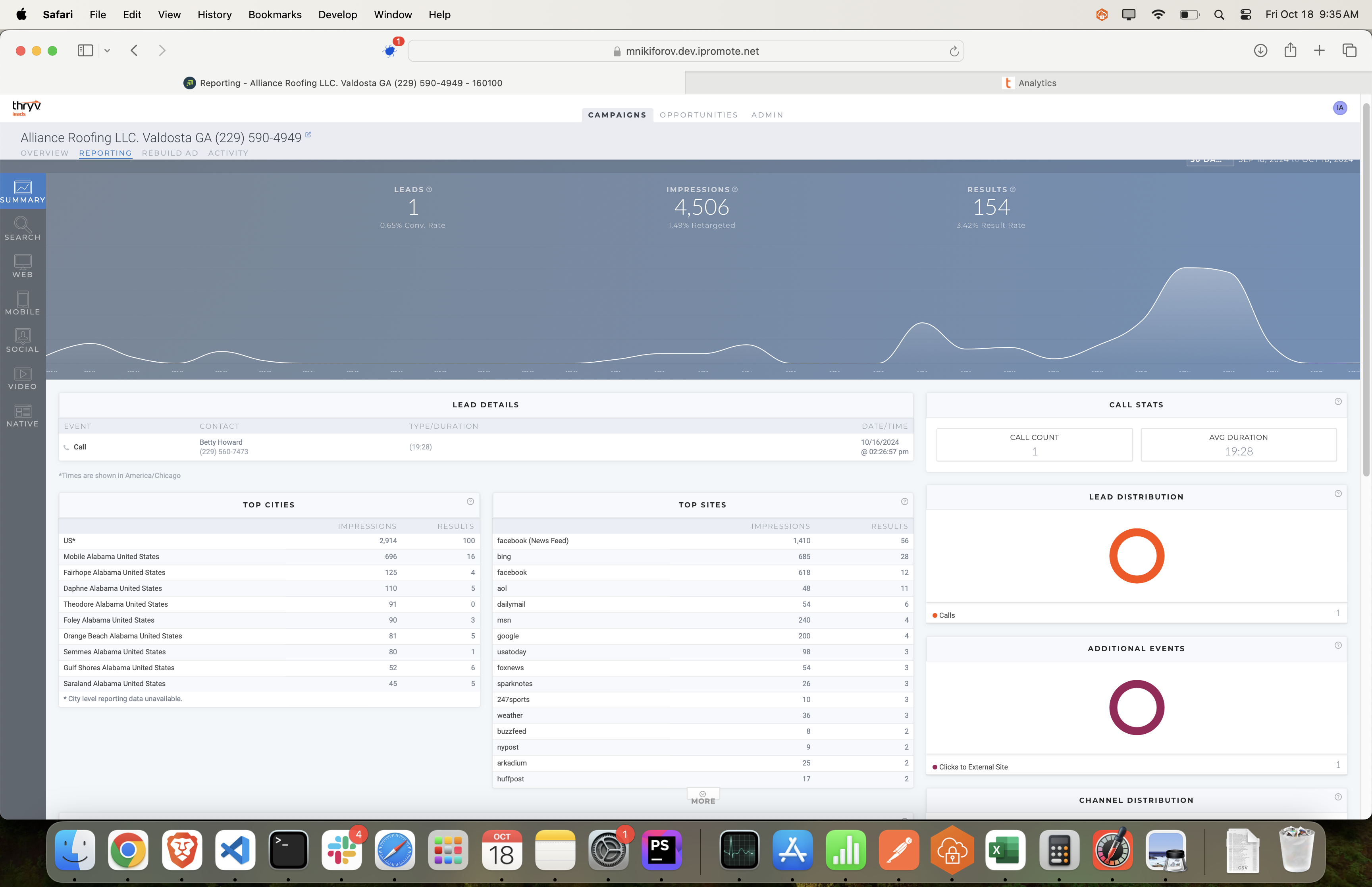The width and height of the screenshot is (1372, 887).
Task: Open the History menu
Action: pyautogui.click(x=214, y=14)
